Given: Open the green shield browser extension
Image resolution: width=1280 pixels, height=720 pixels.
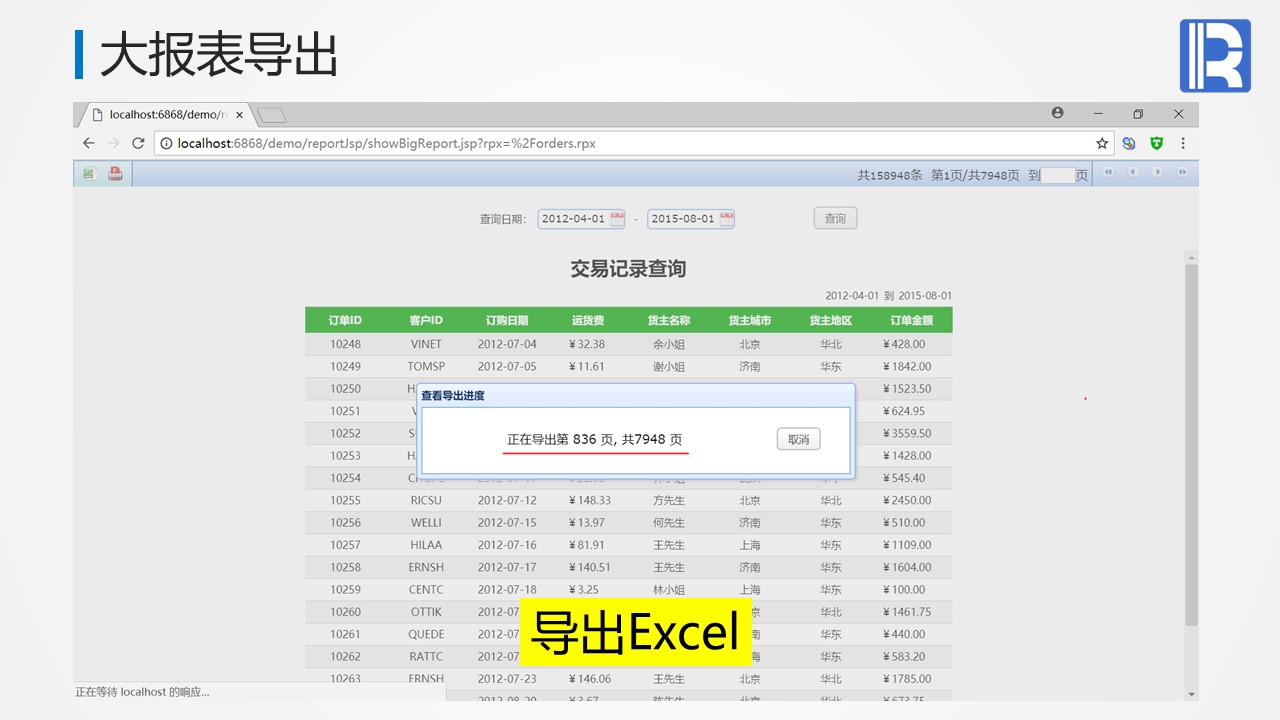Looking at the screenshot, I should pos(1157,143).
